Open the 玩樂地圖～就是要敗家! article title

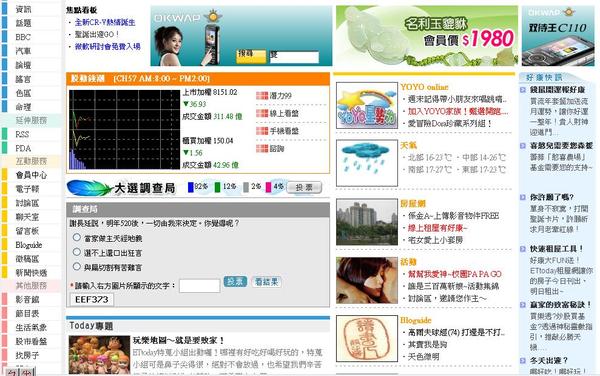coord(178,340)
